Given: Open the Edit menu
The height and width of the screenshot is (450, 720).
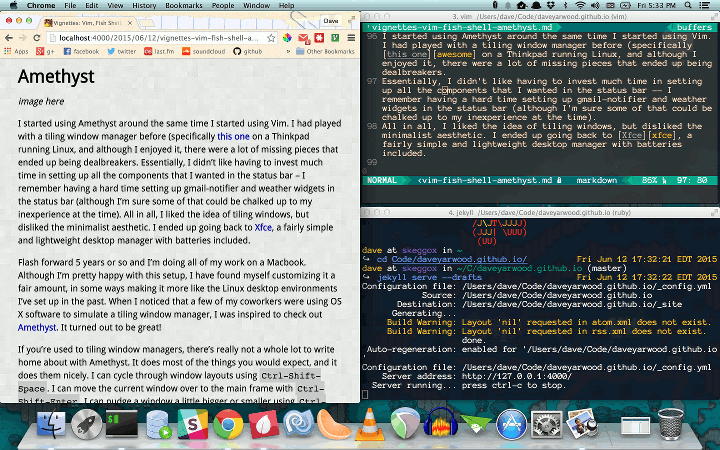Looking at the screenshot, I should tap(91, 6).
